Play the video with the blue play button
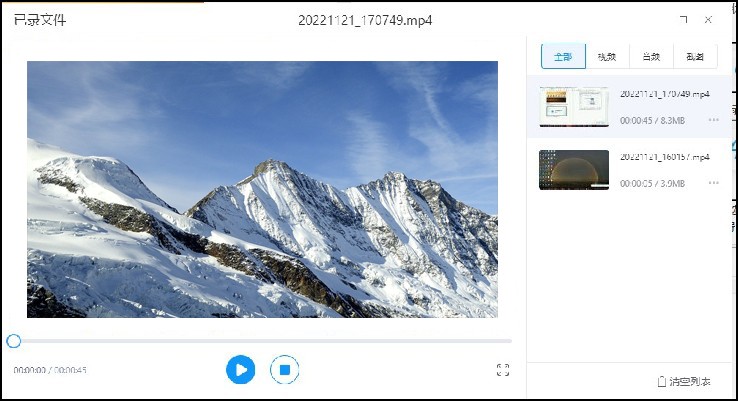The image size is (738, 401). (241, 369)
